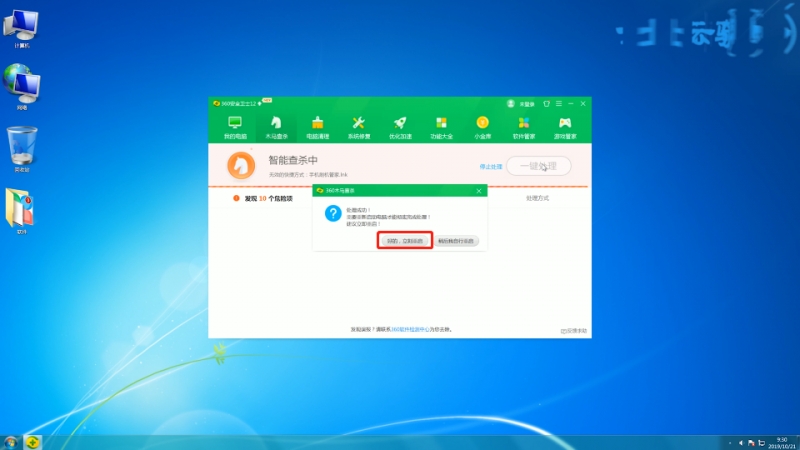Click the user avatar login icon
The width and height of the screenshot is (800, 450).
(511, 104)
